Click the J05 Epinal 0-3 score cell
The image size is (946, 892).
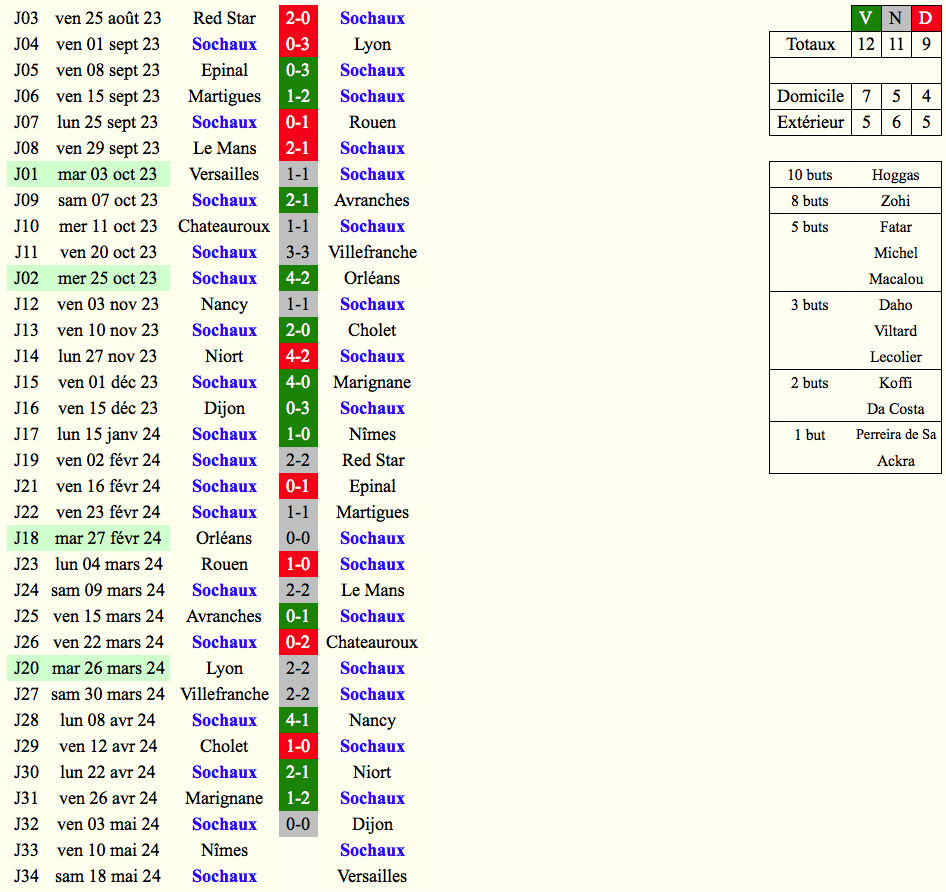click(x=298, y=70)
